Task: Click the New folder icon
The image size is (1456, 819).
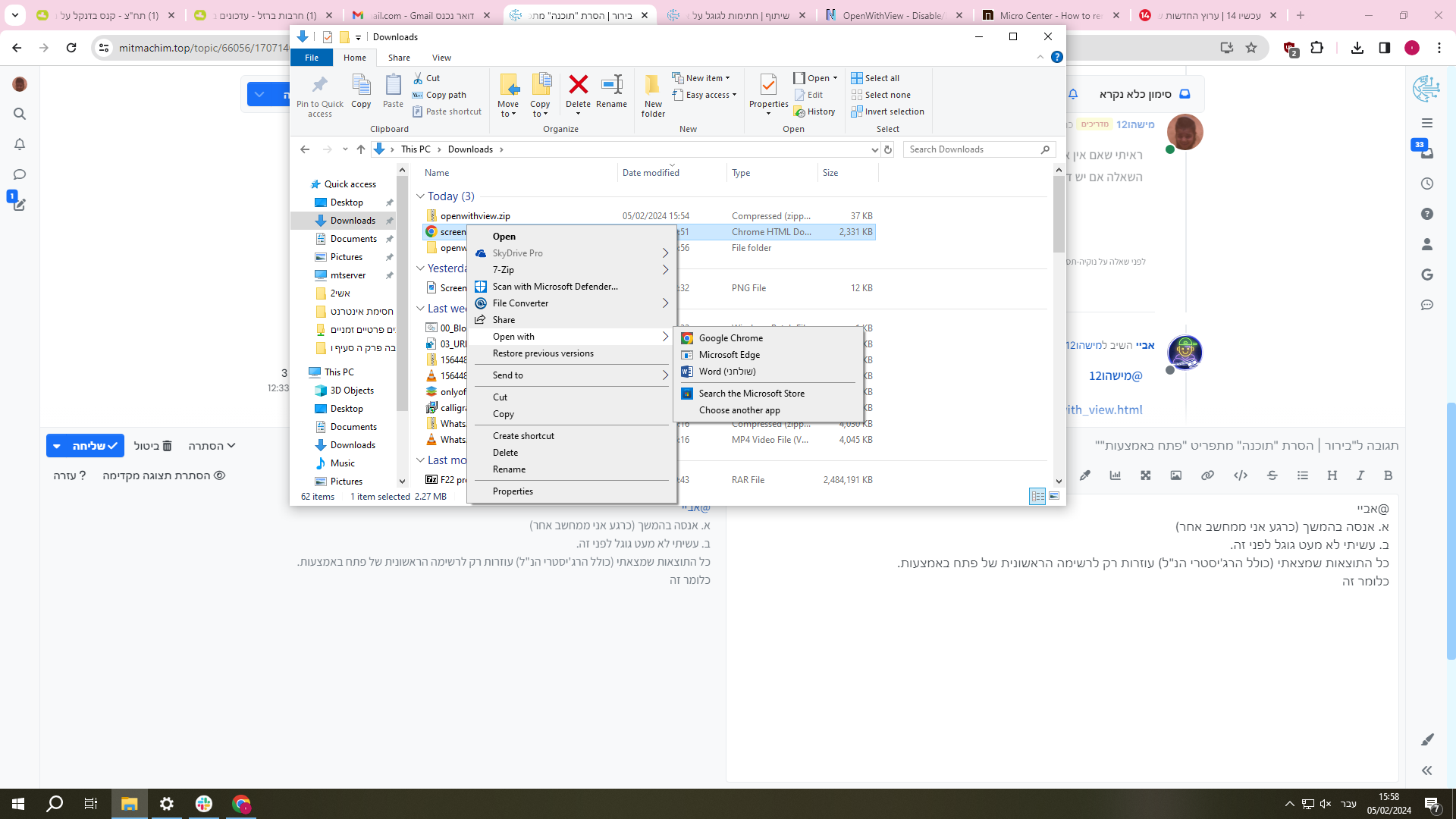Action: point(652,85)
